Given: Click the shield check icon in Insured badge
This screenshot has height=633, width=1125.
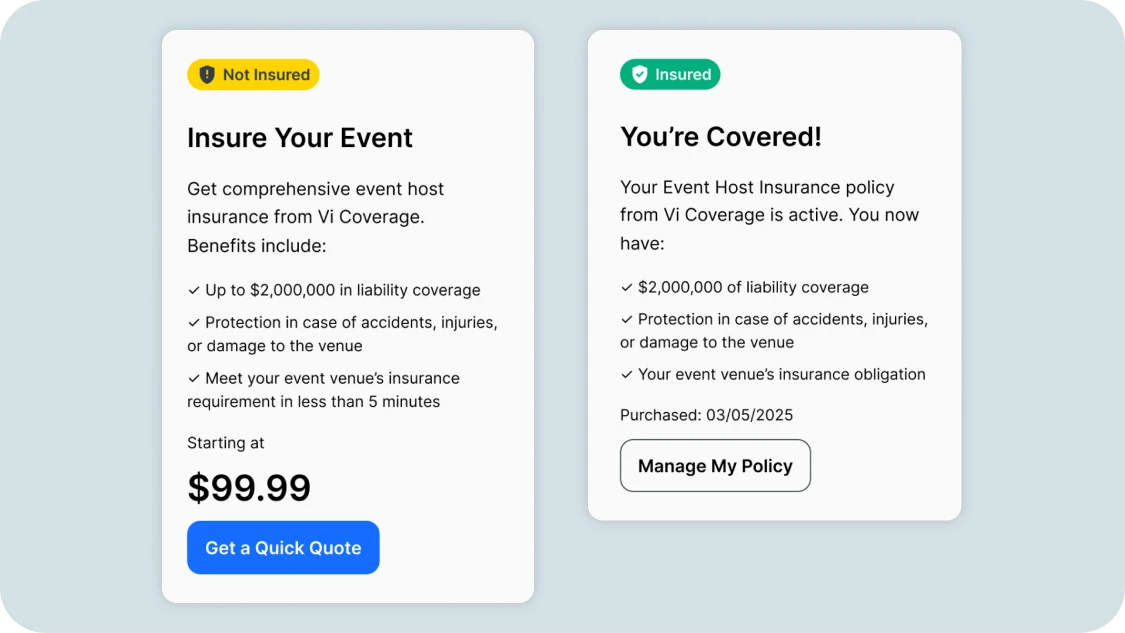Looking at the screenshot, I should [640, 74].
